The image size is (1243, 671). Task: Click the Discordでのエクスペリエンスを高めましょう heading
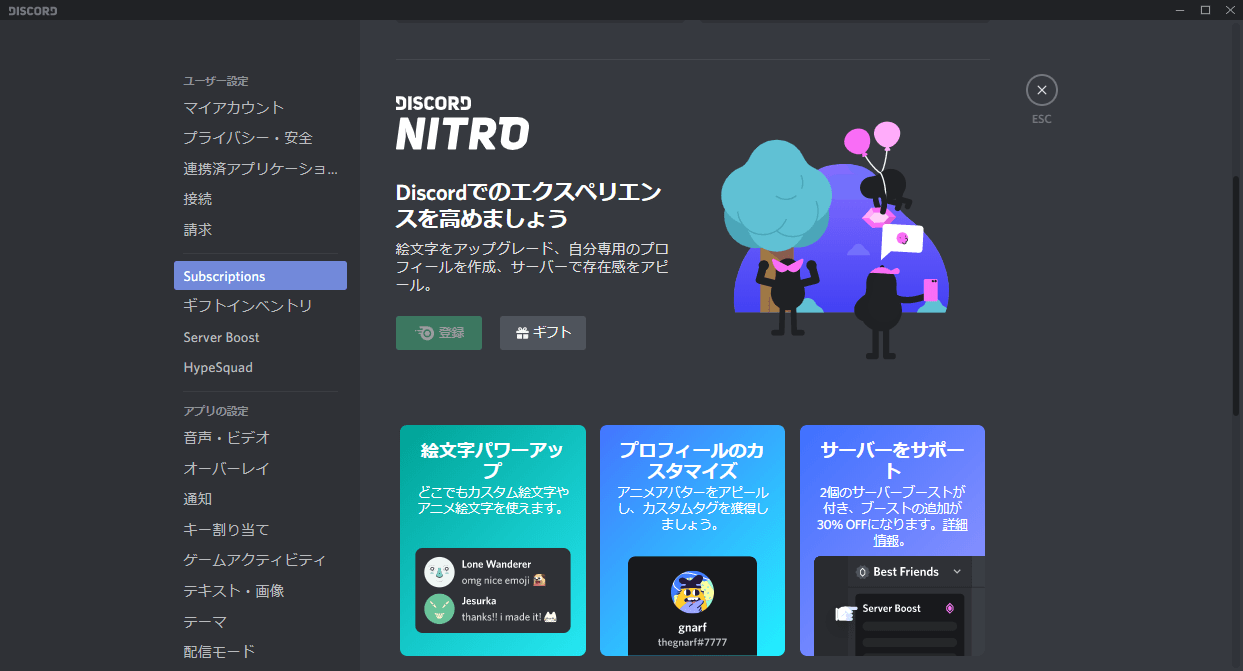pos(530,205)
